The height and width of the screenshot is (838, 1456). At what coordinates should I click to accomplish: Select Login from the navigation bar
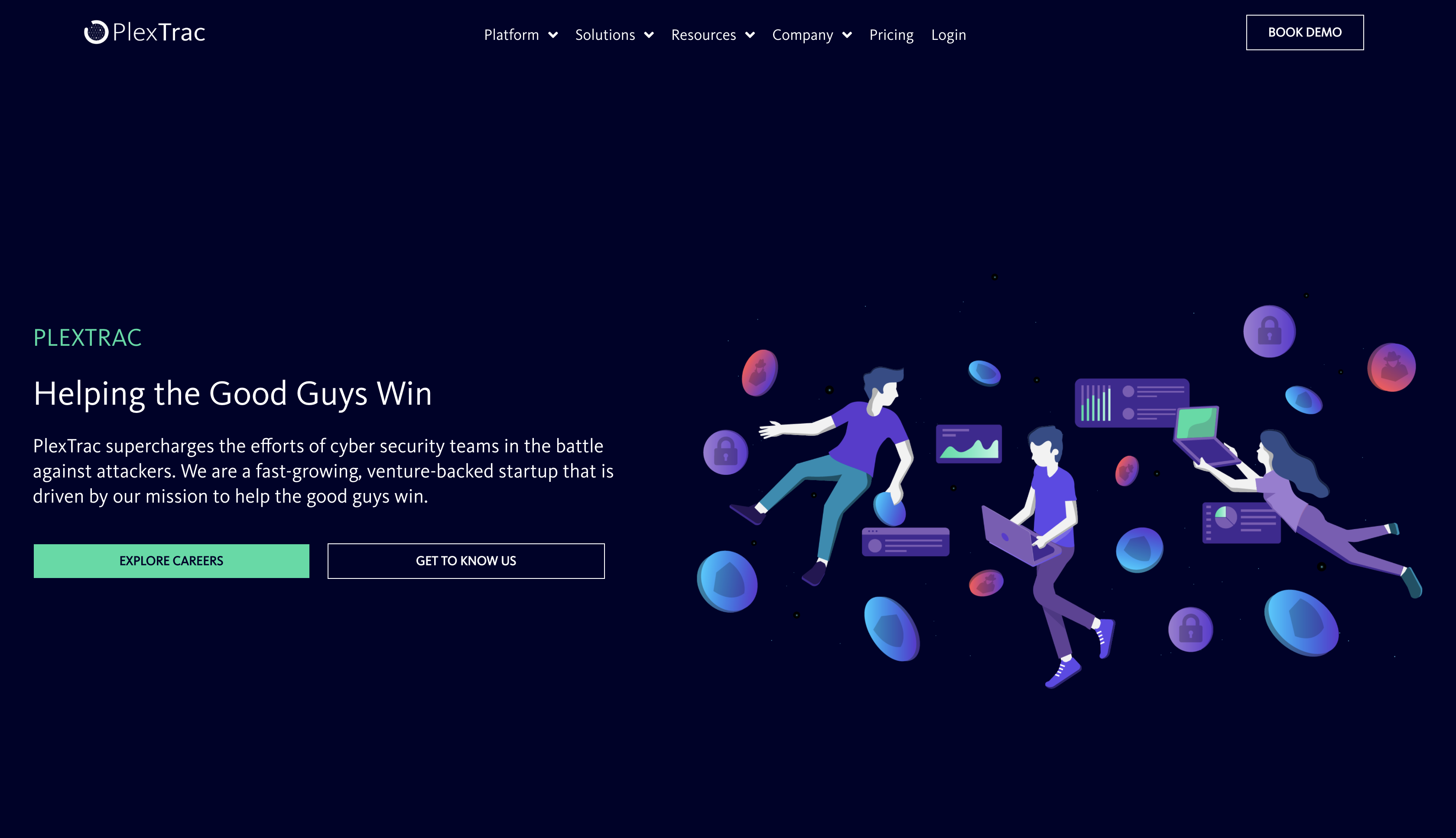click(949, 35)
